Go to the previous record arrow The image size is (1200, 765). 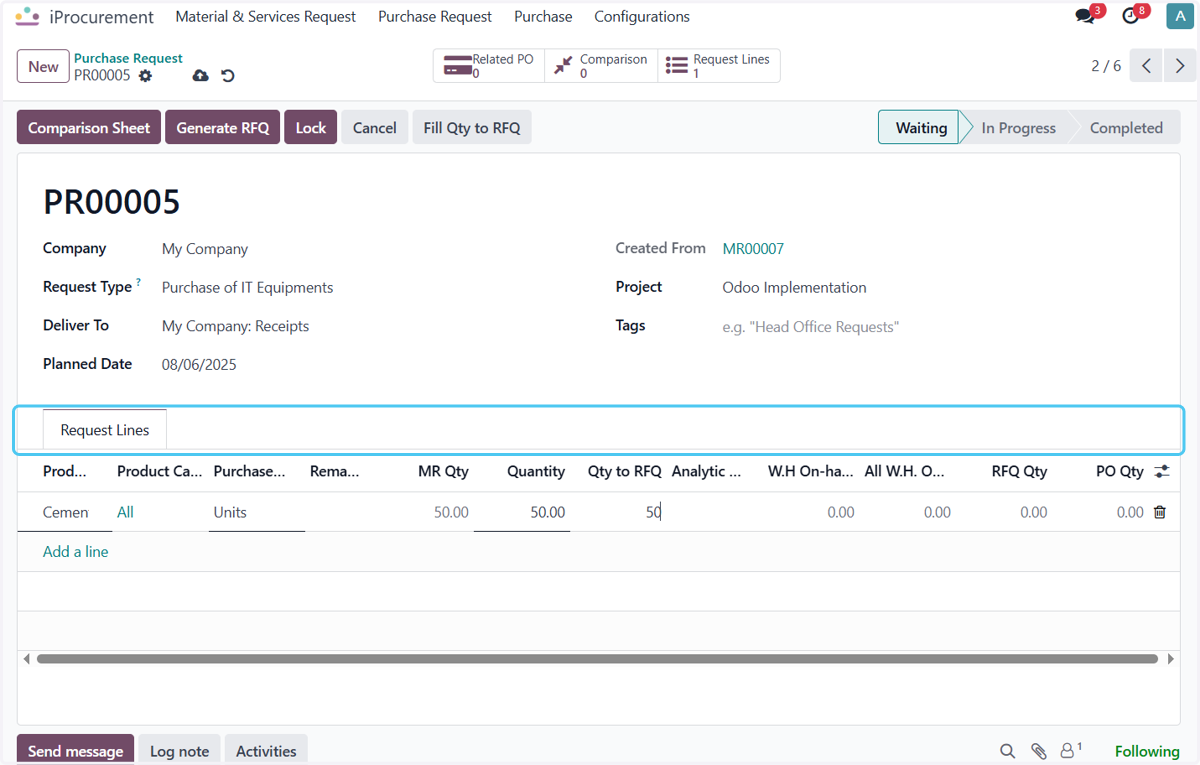coord(1147,66)
